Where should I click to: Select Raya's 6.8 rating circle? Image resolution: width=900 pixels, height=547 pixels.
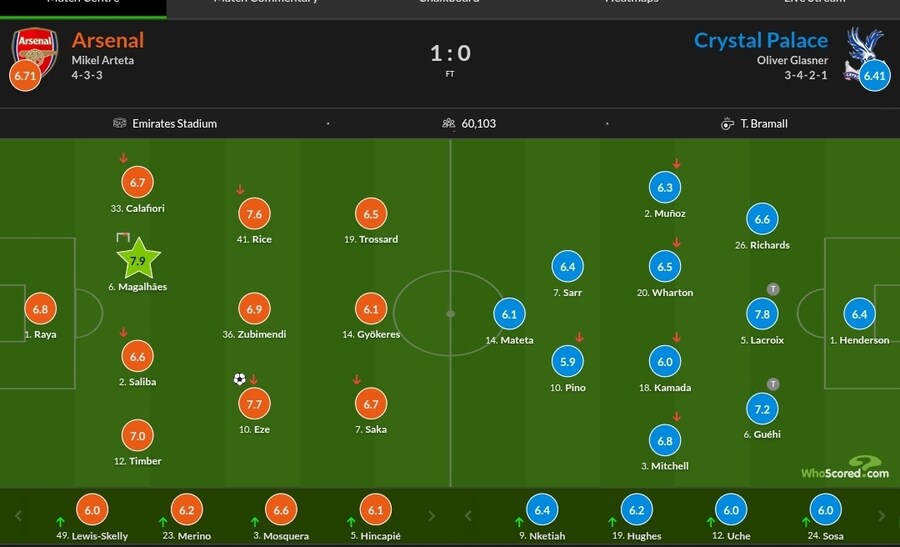(40, 309)
